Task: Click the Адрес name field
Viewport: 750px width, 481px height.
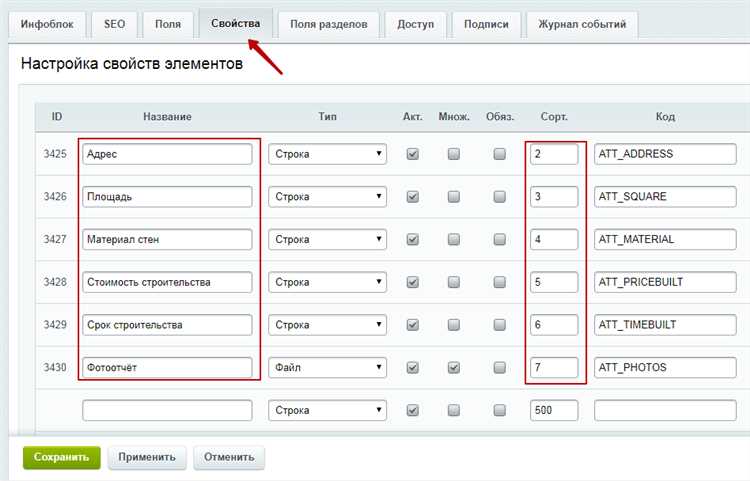Action: (x=167, y=154)
